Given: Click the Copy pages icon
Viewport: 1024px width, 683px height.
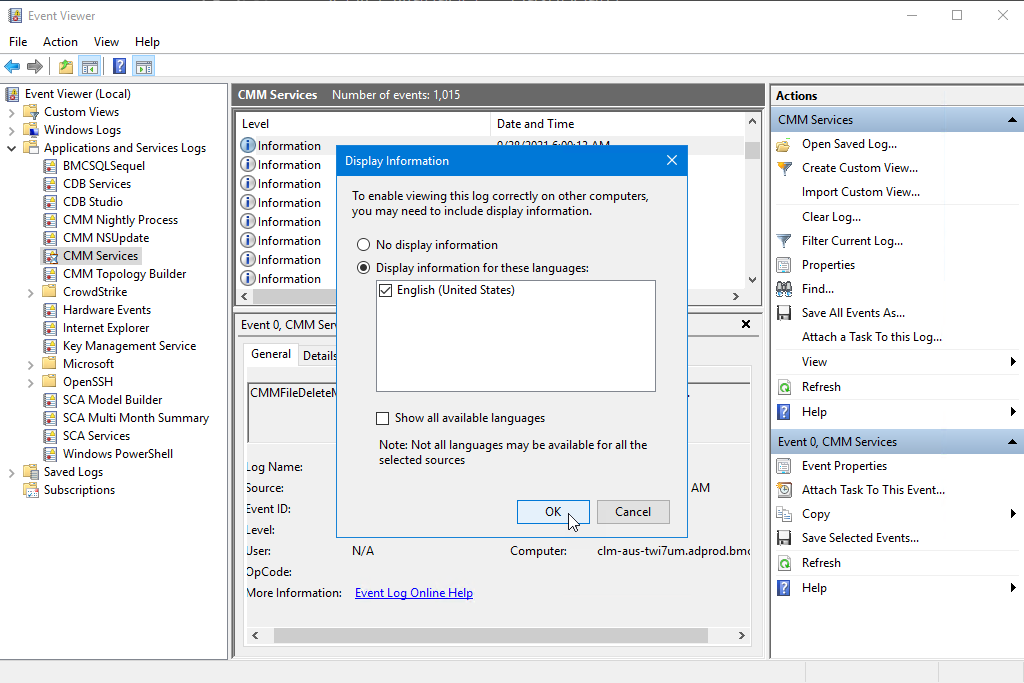Looking at the screenshot, I should (784, 514).
